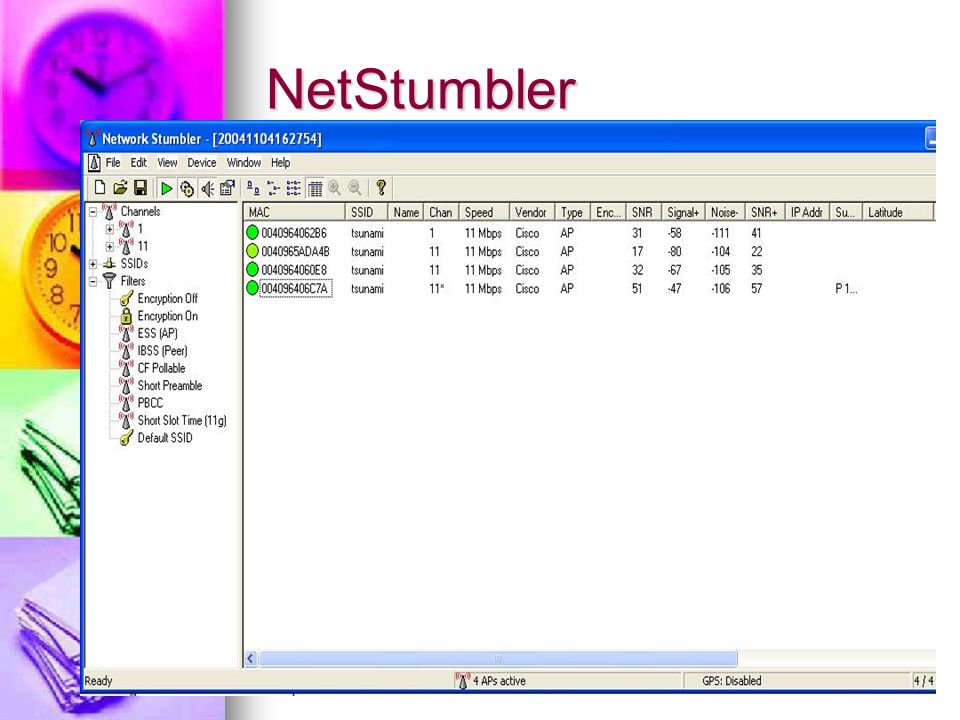Open the Options toolbar icon

(x=227, y=188)
